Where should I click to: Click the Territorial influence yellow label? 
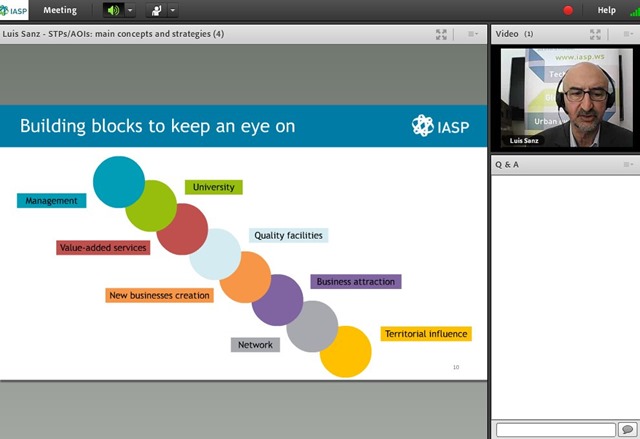pos(426,334)
